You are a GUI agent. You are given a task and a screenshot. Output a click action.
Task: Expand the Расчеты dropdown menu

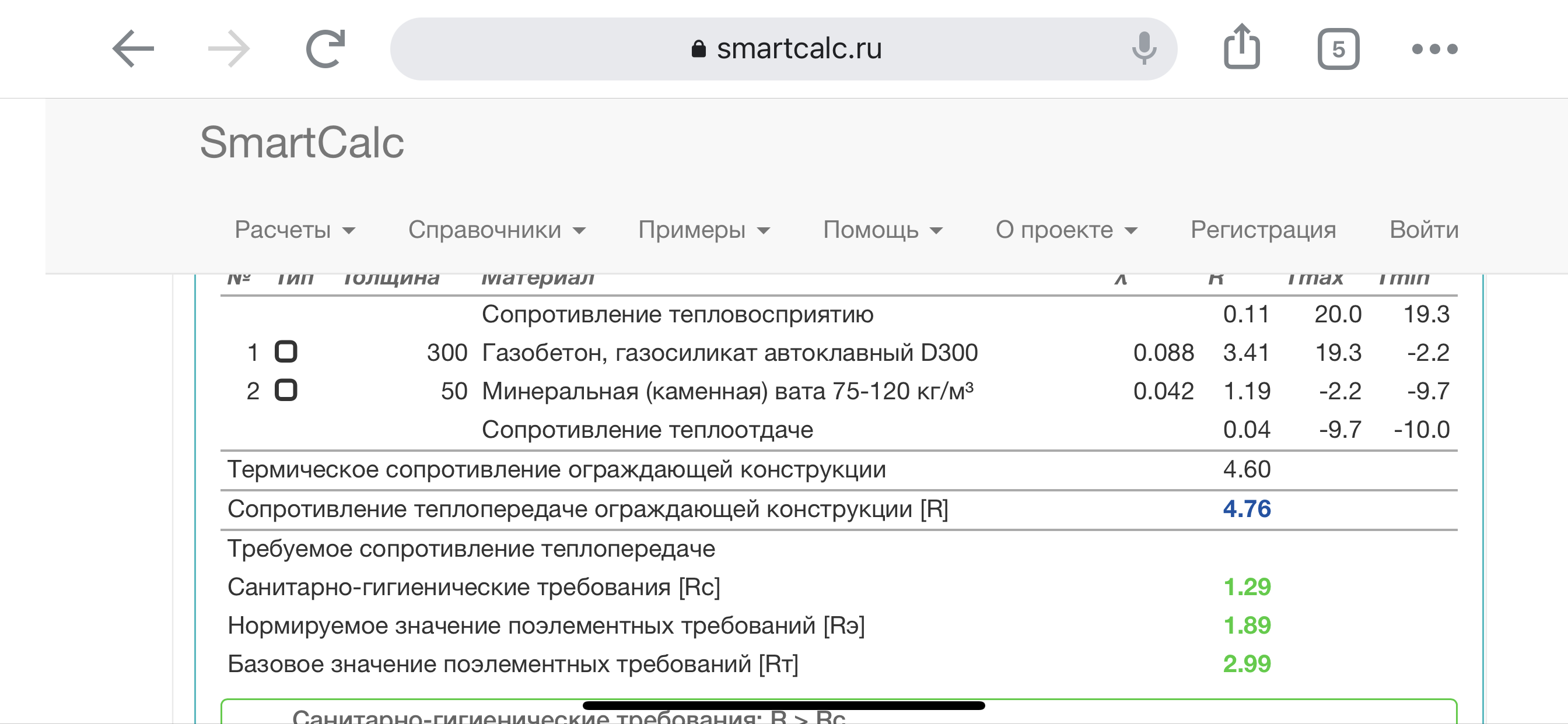point(295,230)
